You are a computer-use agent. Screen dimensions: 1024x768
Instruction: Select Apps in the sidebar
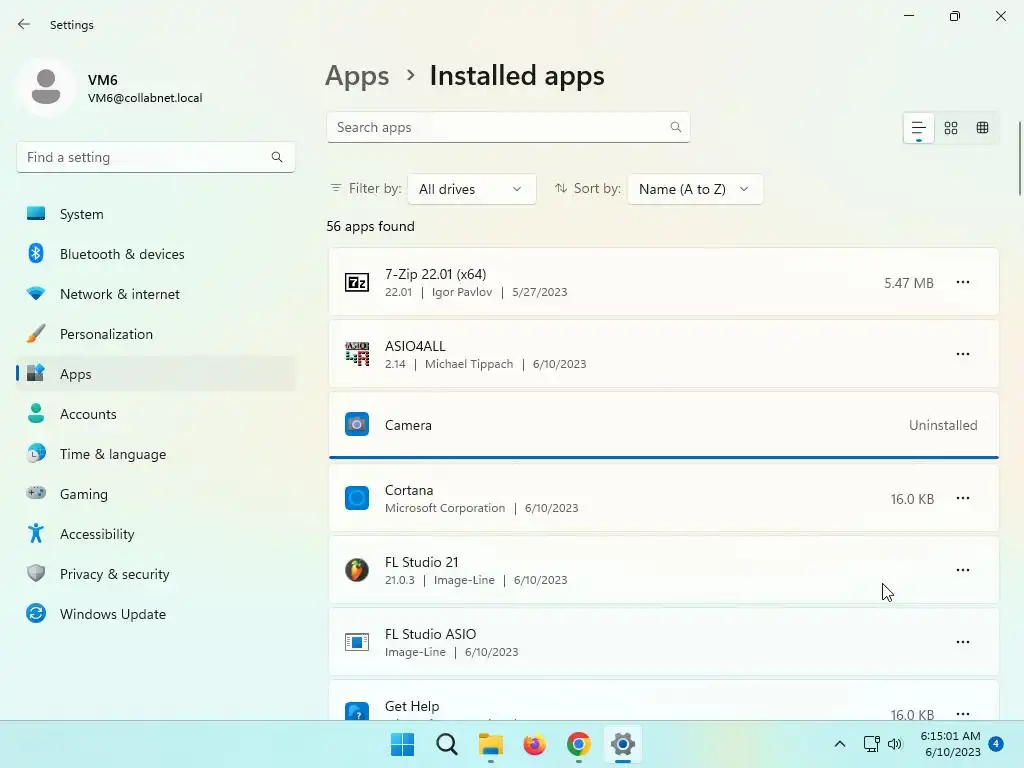(156, 374)
